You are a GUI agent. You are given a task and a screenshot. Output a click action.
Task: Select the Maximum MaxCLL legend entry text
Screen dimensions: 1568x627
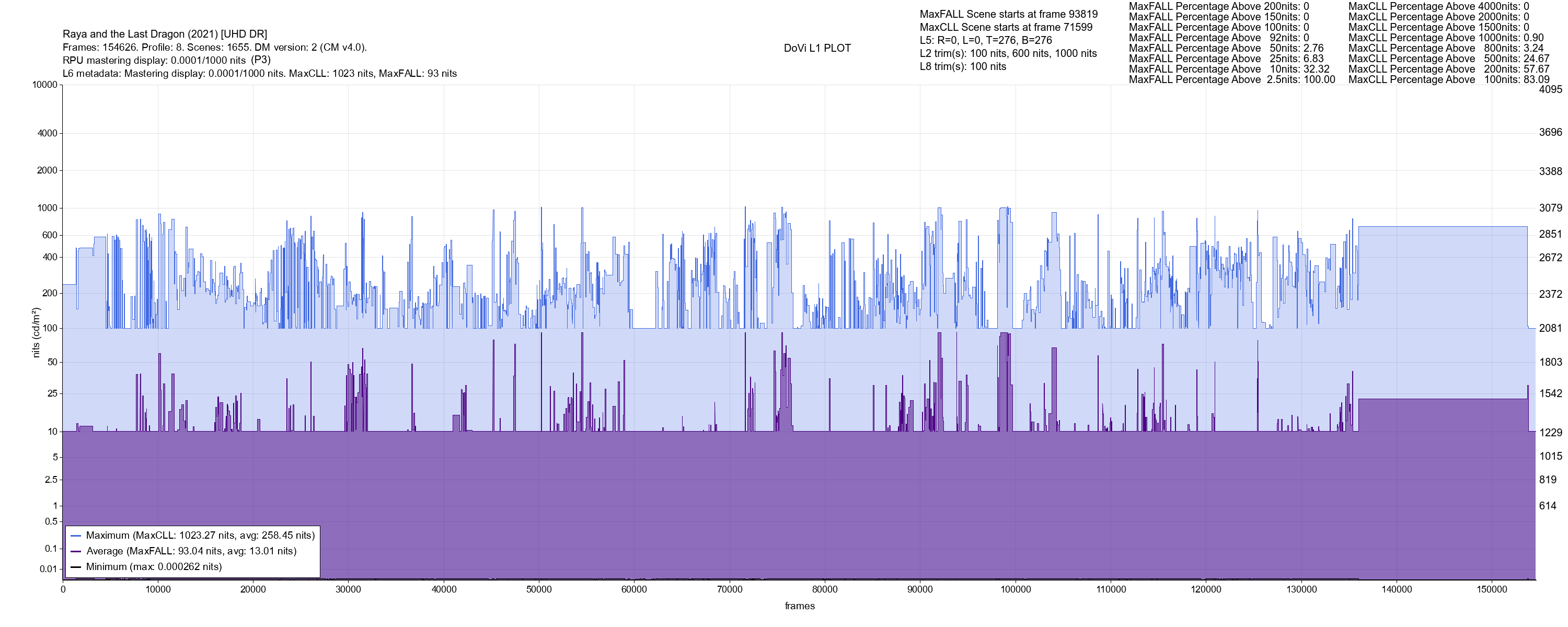click(200, 536)
